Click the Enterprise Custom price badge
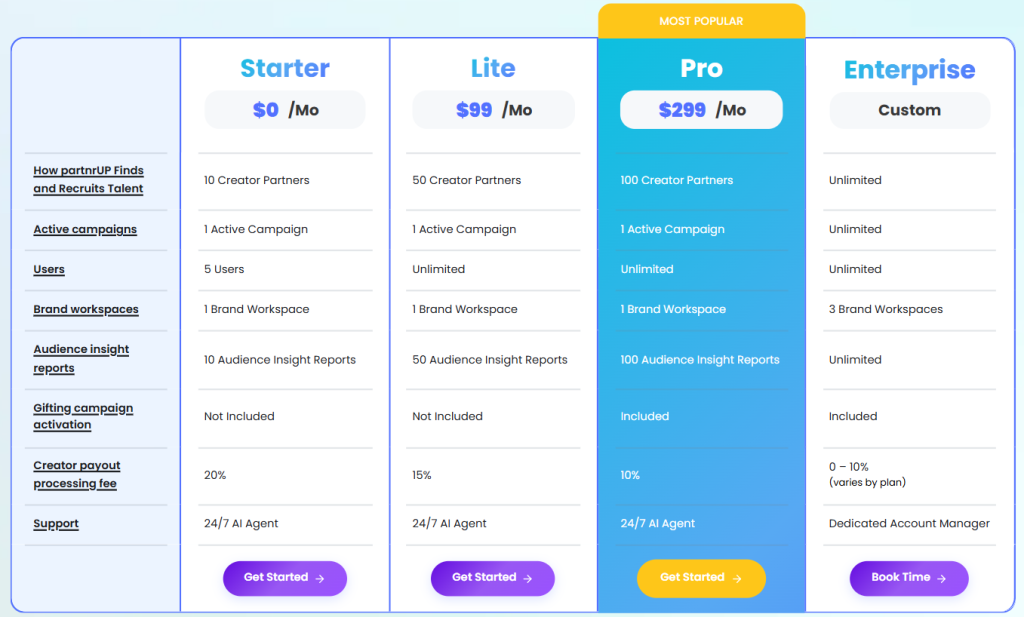The image size is (1024, 617). pos(909,110)
